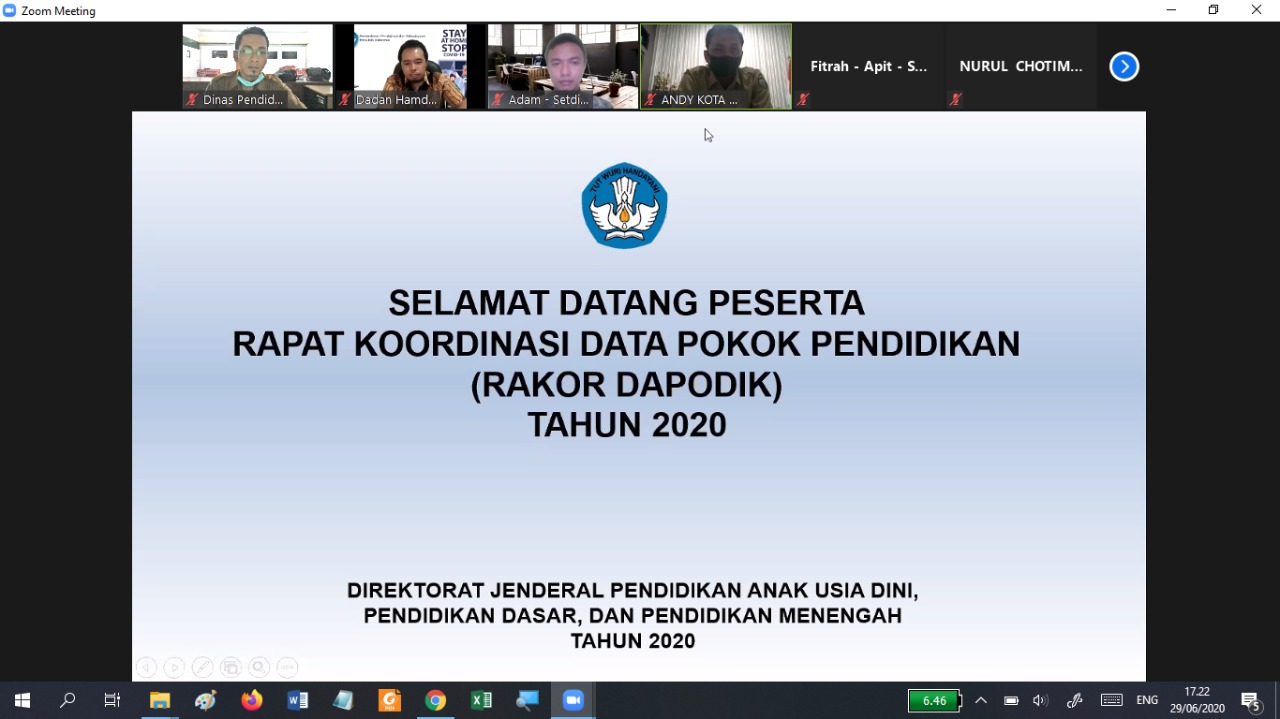
Task: Advance to next slide using arrow control
Action: (x=174, y=667)
